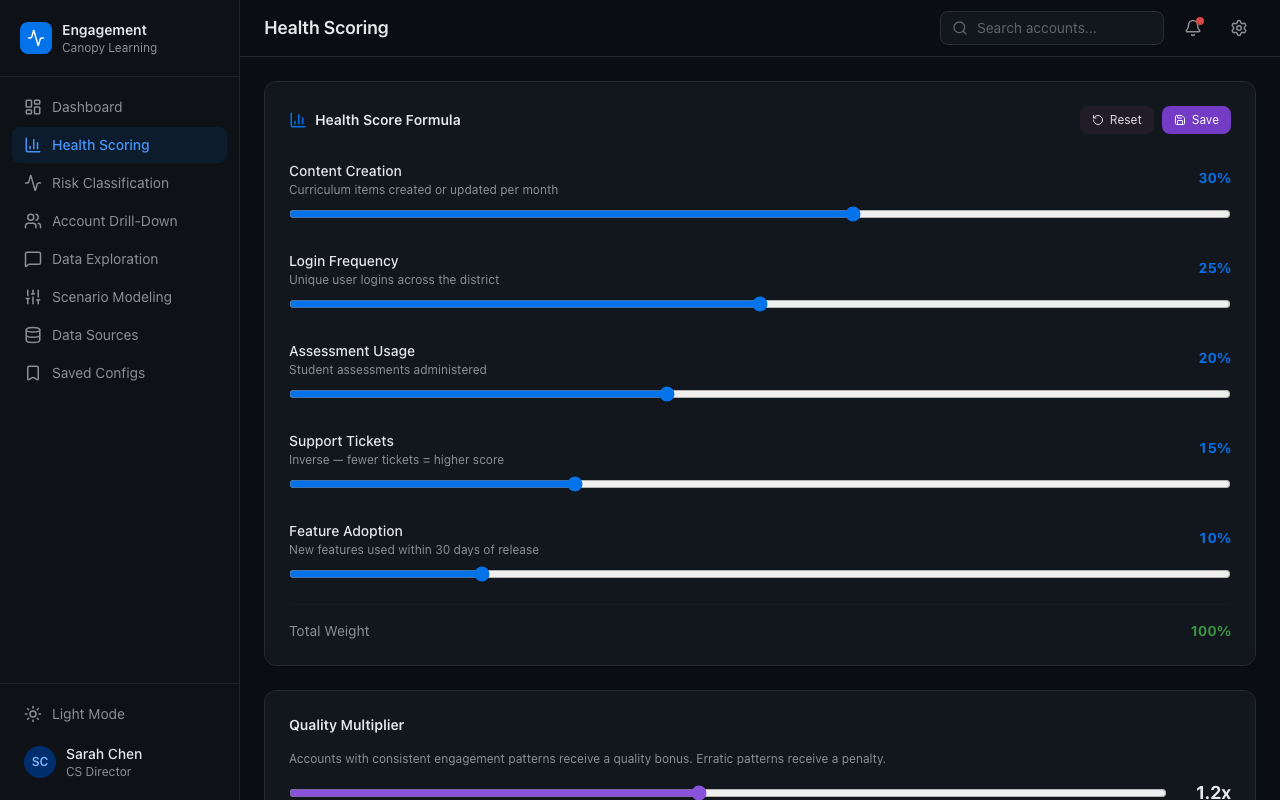Click the Account Drill-Down users icon
The height and width of the screenshot is (800, 1280).
(33, 220)
